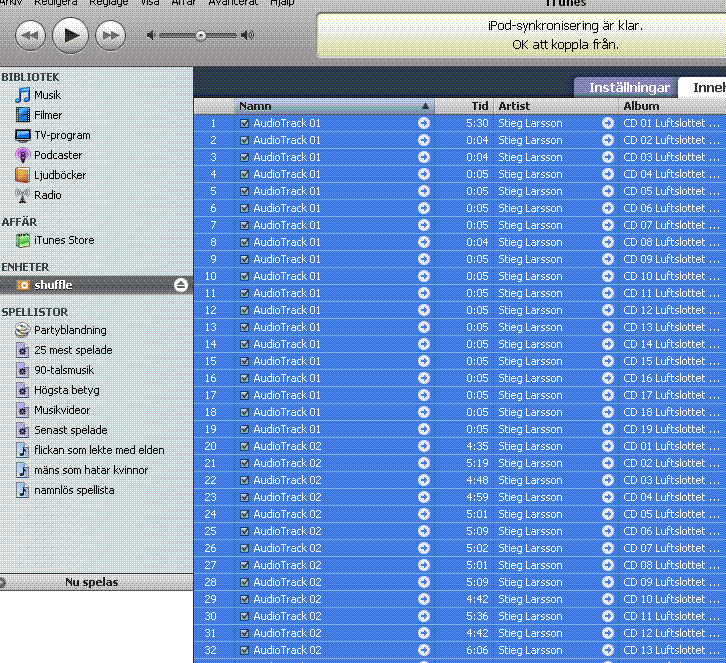Uncheck the checkbox for track row 10
This screenshot has width=726, height=663.
(245, 276)
